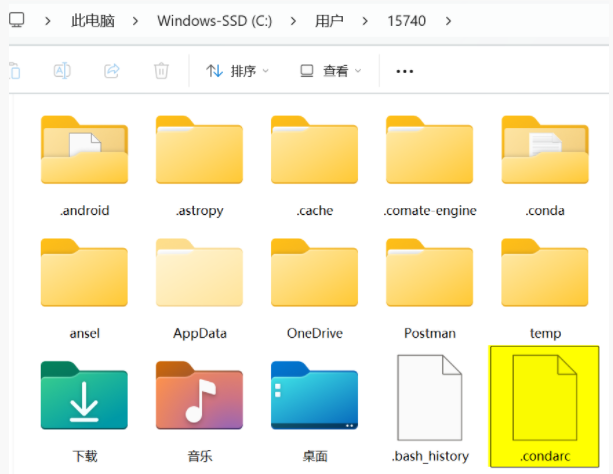
Task: Select the temp folder icon
Action: click(545, 272)
